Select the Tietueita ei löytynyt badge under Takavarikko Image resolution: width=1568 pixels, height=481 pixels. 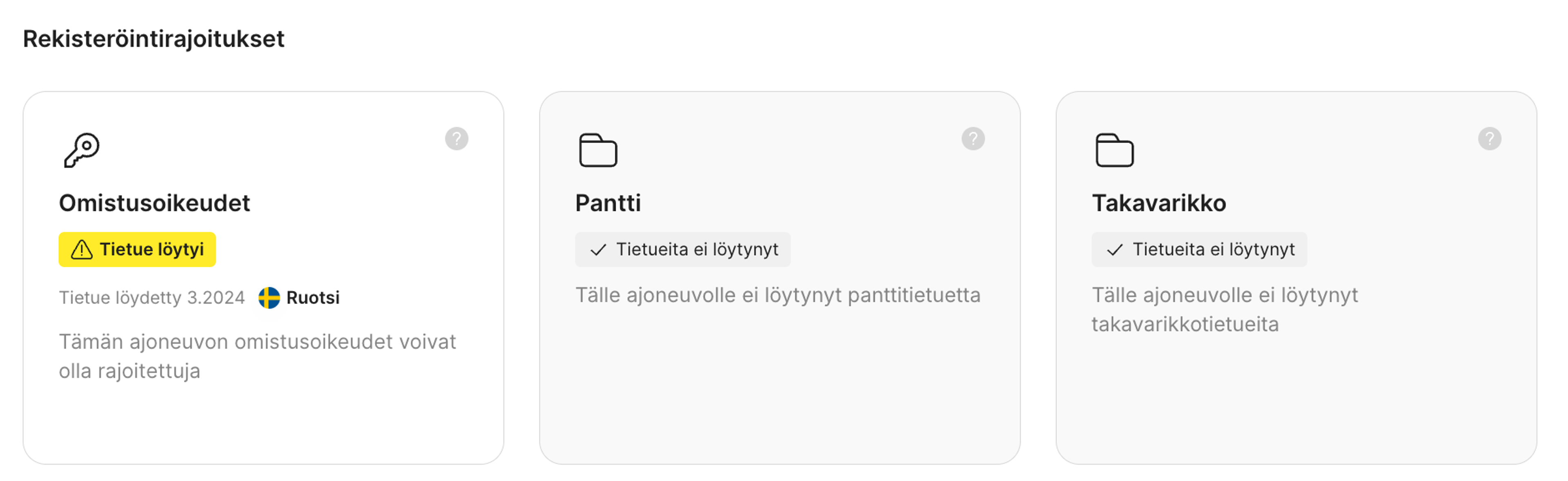(x=1198, y=249)
